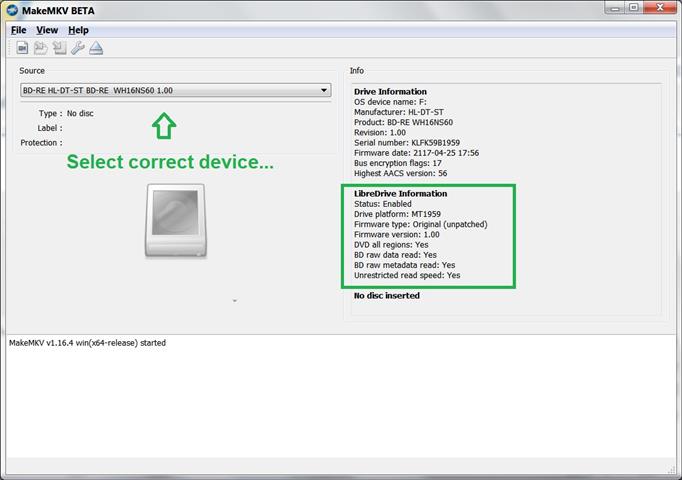Click the MakeMKV logo in title bar
Screen dimensions: 682x480
13,10
